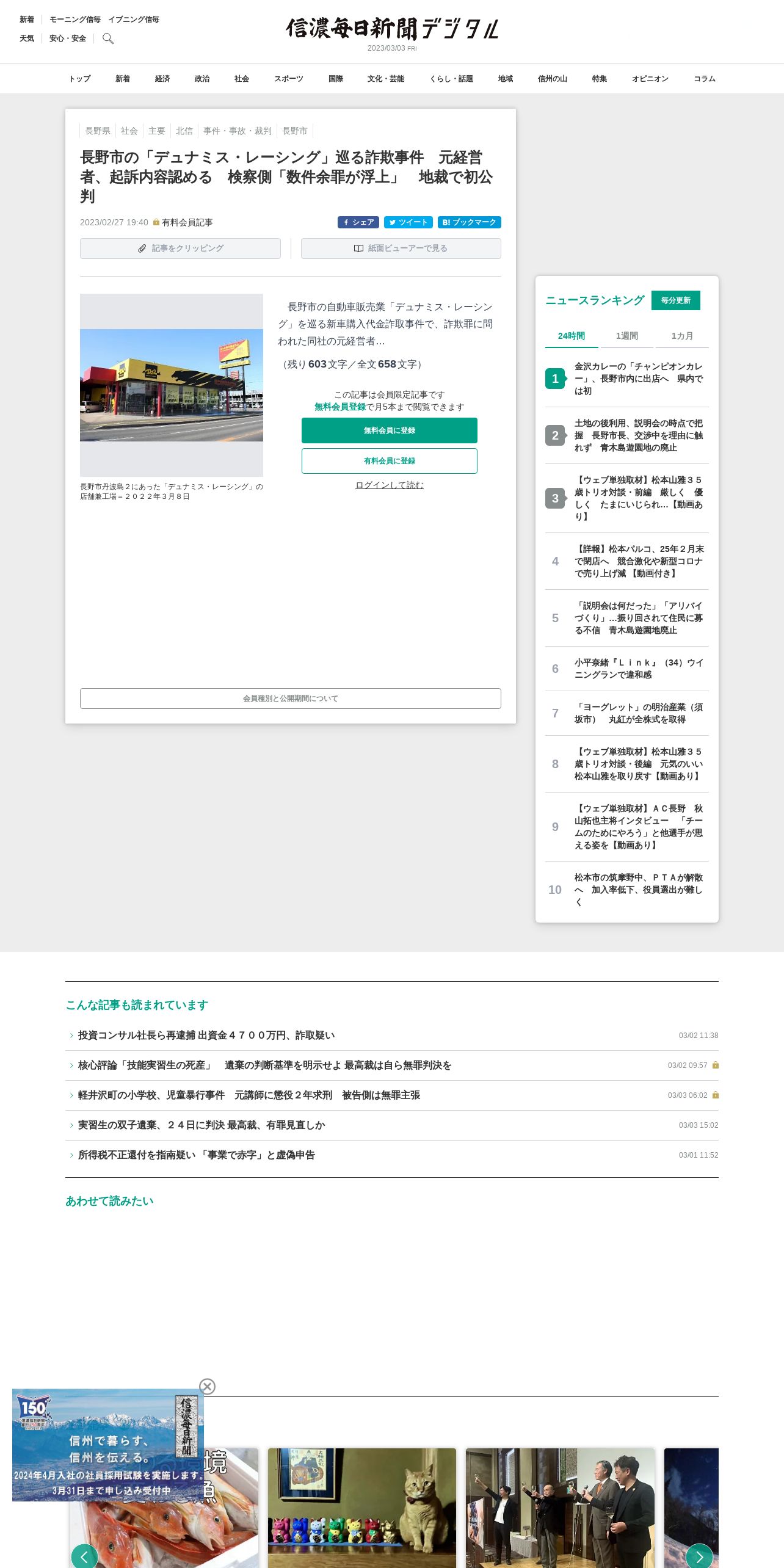Open 会員種別と公開期間について button

click(x=291, y=699)
